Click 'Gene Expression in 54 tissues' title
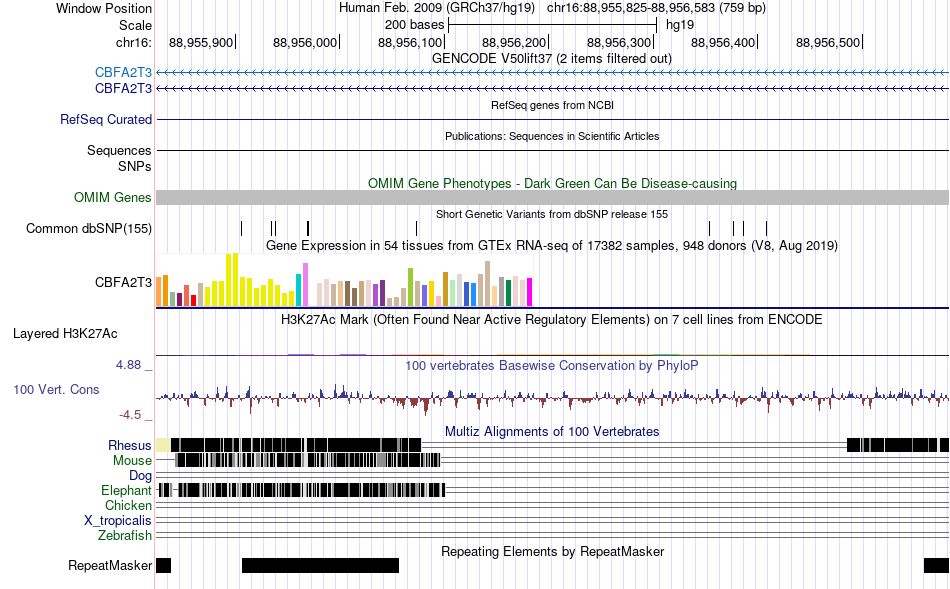Image resolution: width=950 pixels, height=589 pixels. click(x=552, y=245)
